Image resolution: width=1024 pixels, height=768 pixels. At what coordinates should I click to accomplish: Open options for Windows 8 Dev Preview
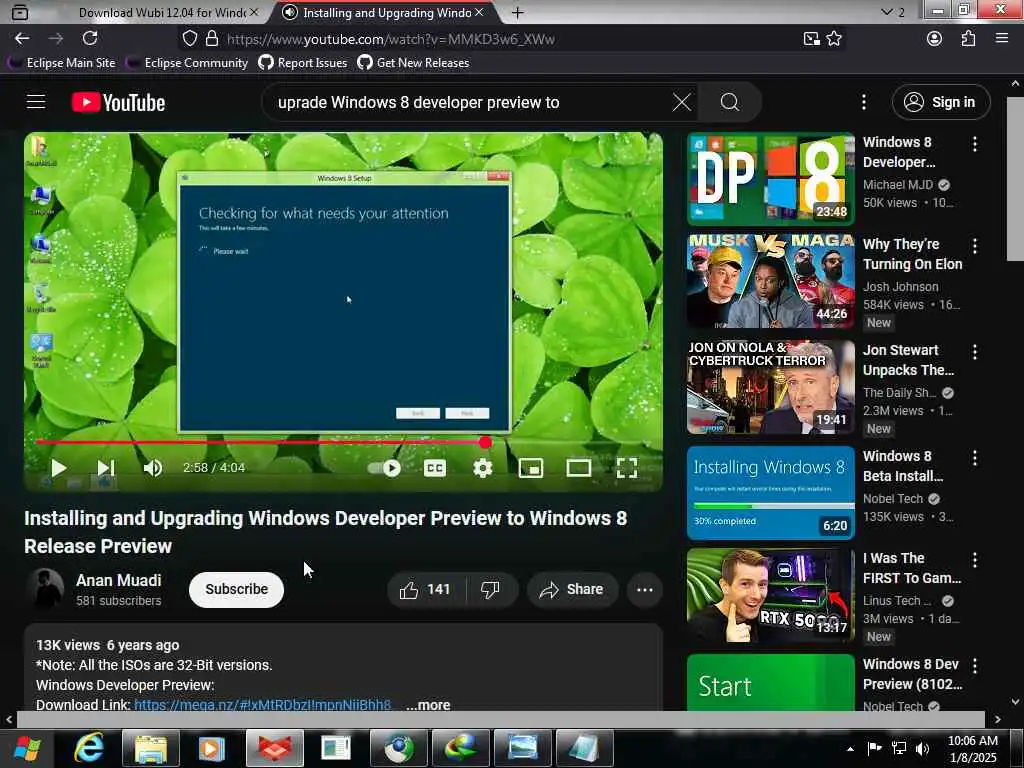(974, 665)
